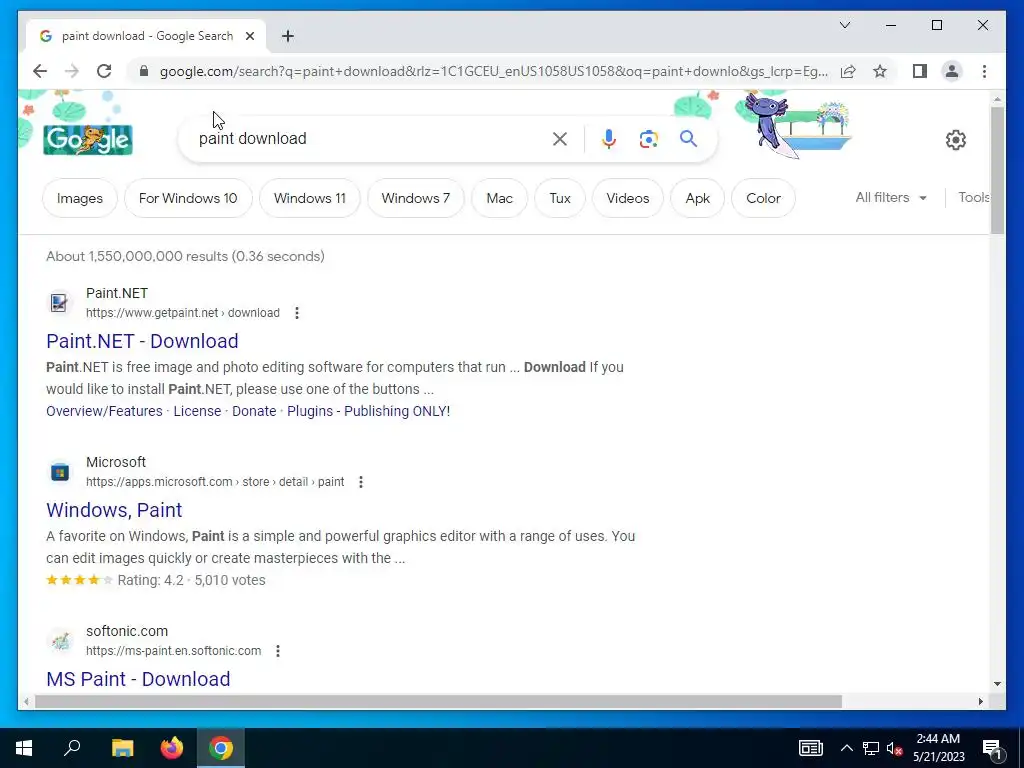Open tab search chevron in title bar
Image resolution: width=1024 pixels, height=768 pixels.
[844, 25]
